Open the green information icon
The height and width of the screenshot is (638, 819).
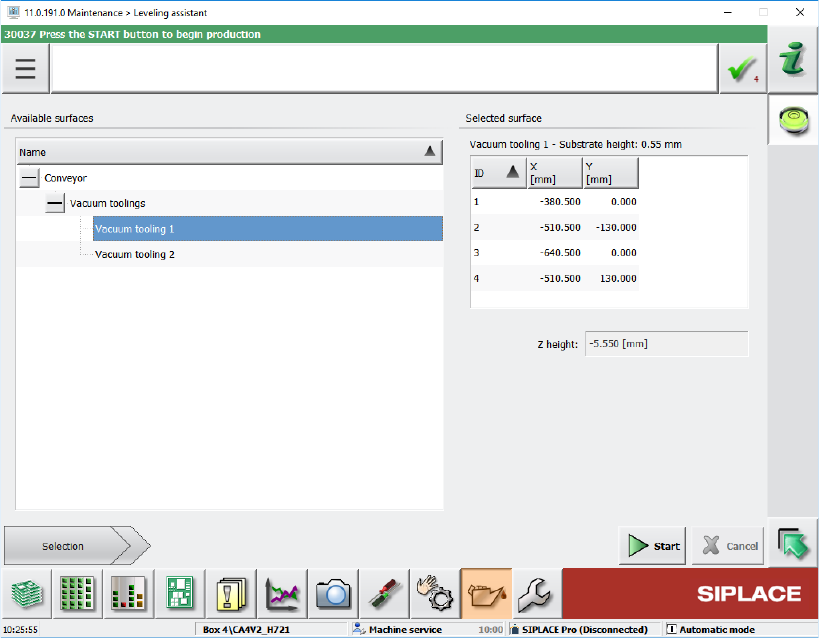pyautogui.click(x=792, y=59)
